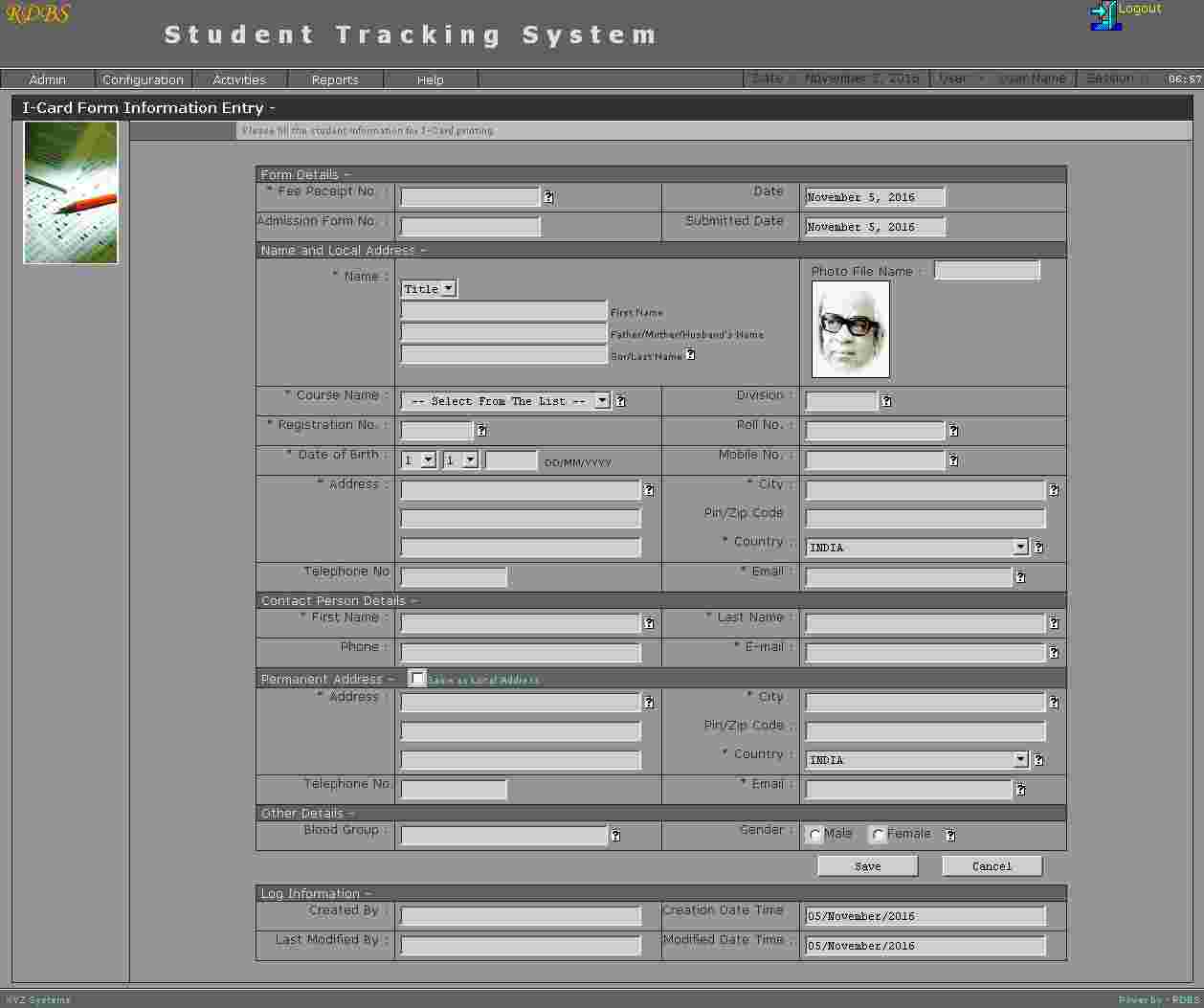The image size is (1204, 1008).
Task: Click help icon next to Gender options
Action: 950,835
